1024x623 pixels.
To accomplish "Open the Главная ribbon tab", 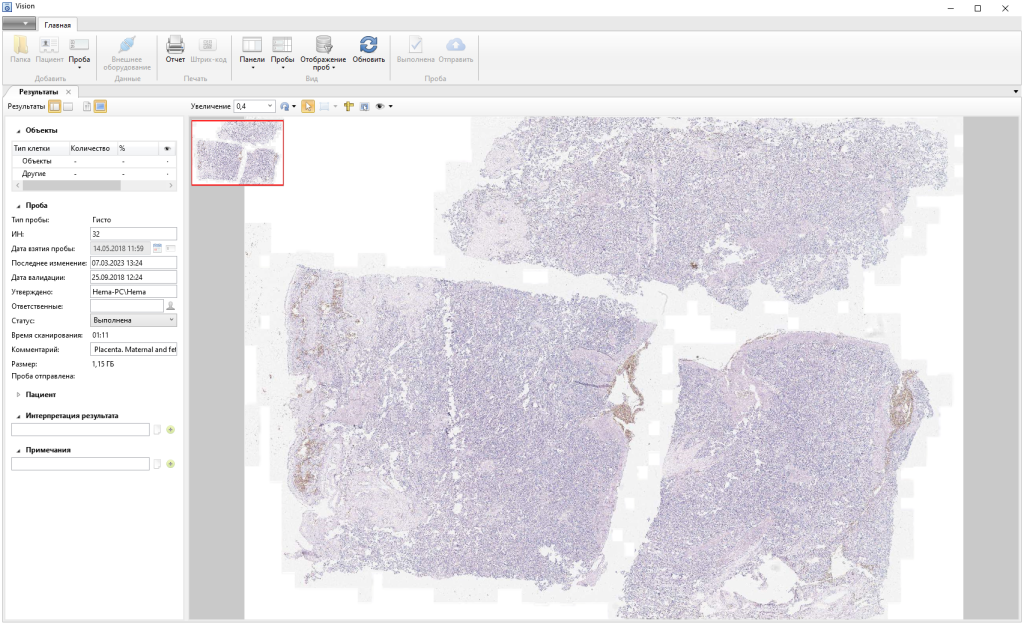I will [58, 24].
